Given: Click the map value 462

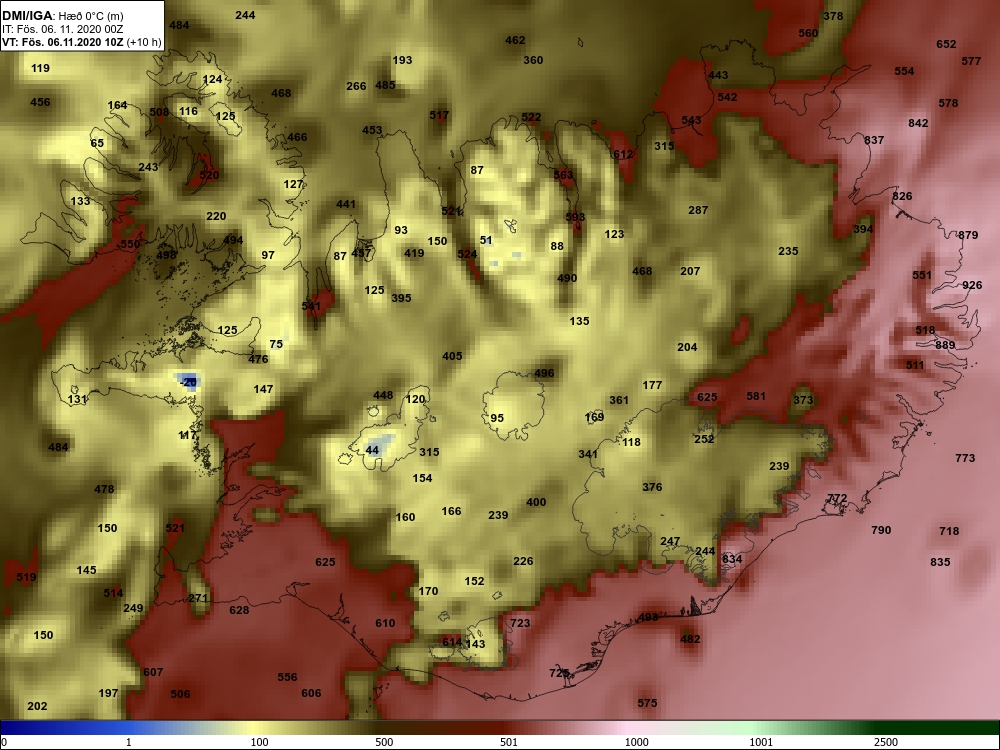Looking at the screenshot, I should coord(515,40).
